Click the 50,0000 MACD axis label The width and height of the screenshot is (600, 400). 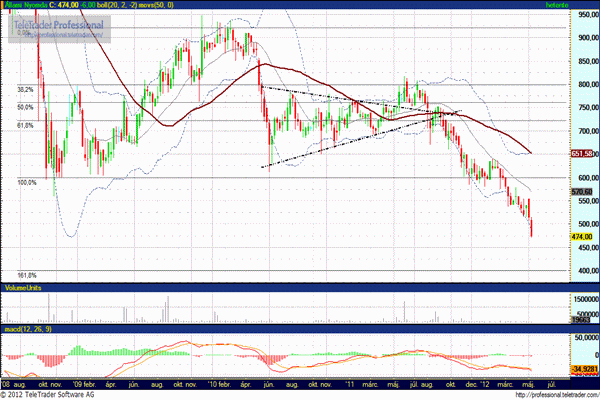coord(586,337)
